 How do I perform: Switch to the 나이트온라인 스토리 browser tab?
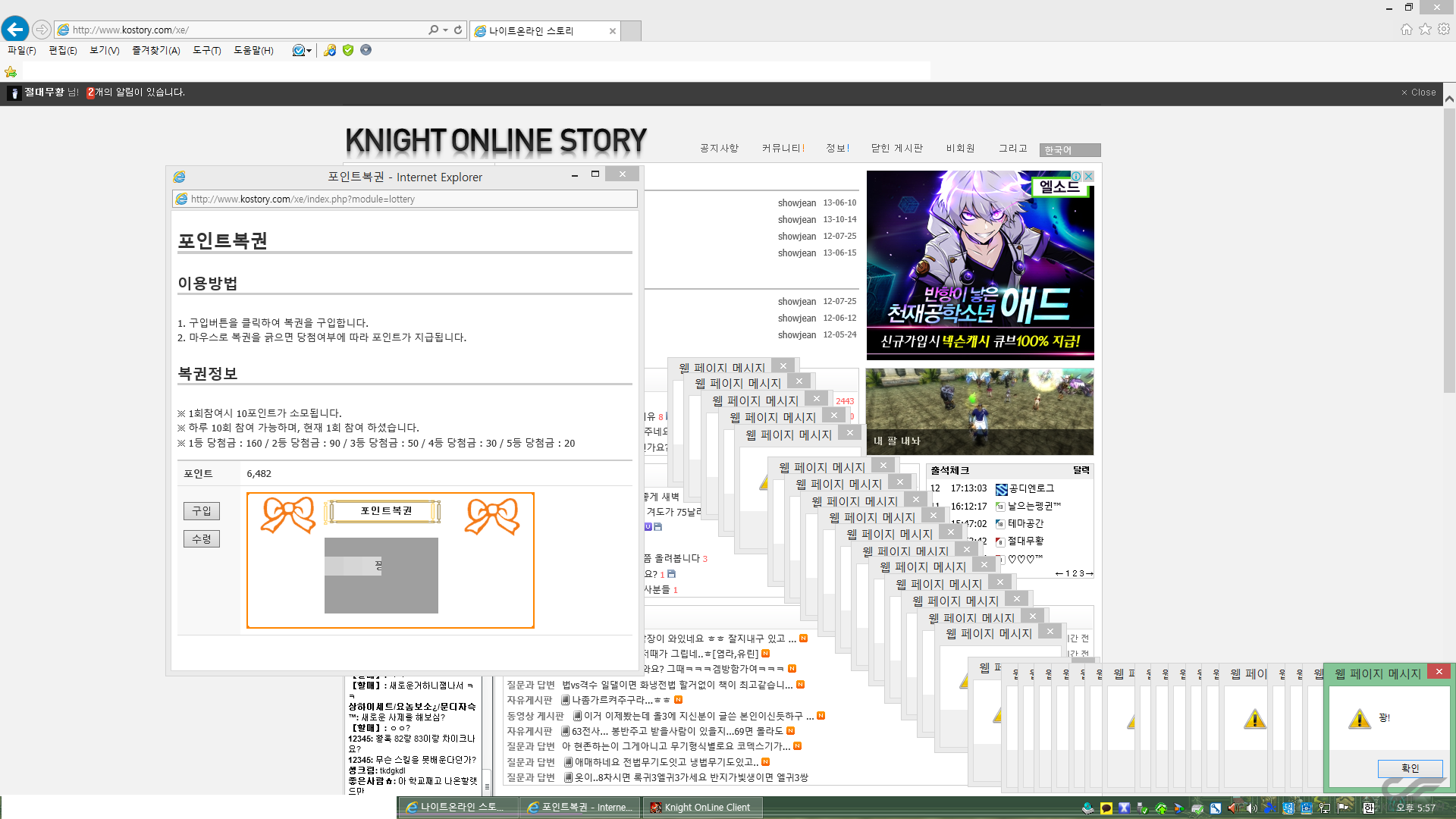pyautogui.click(x=544, y=30)
